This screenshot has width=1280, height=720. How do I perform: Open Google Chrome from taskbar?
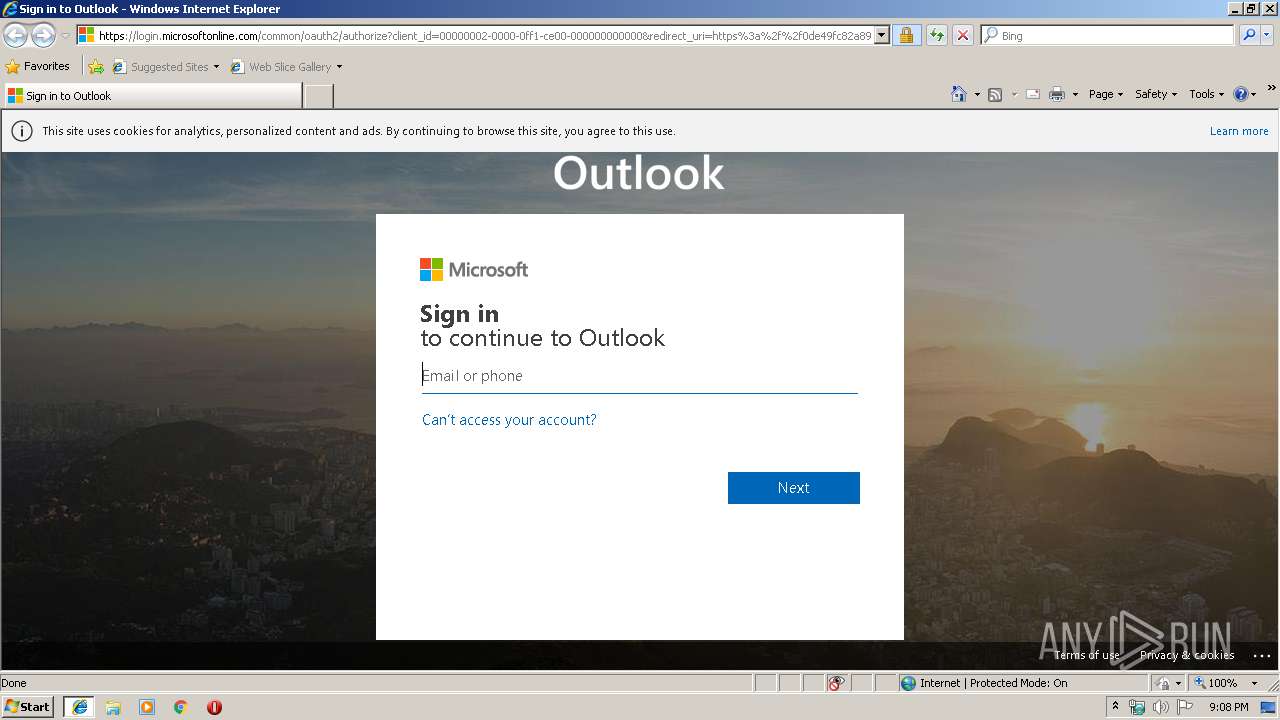pyautogui.click(x=181, y=707)
